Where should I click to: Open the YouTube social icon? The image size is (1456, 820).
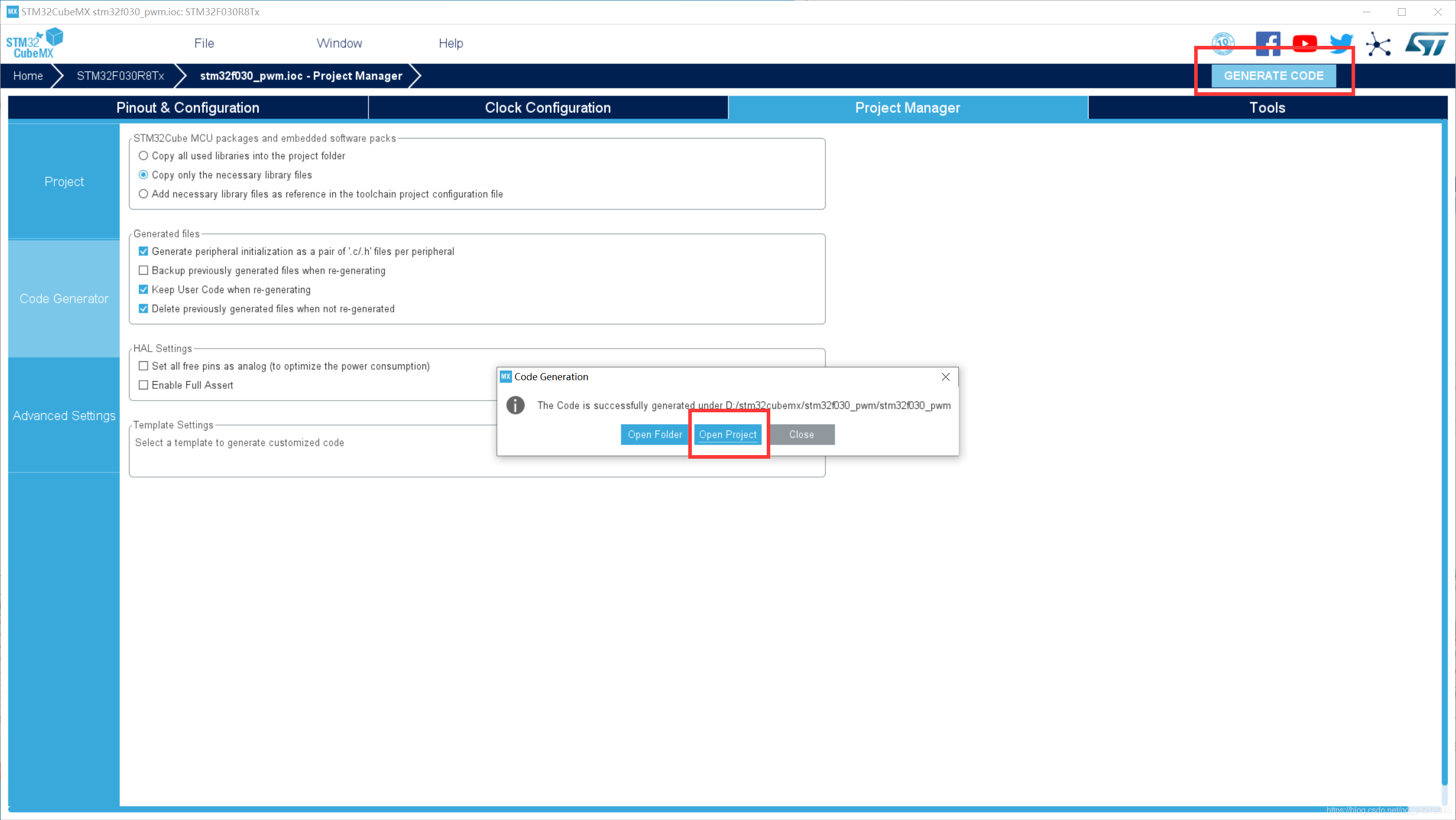[x=1305, y=42]
